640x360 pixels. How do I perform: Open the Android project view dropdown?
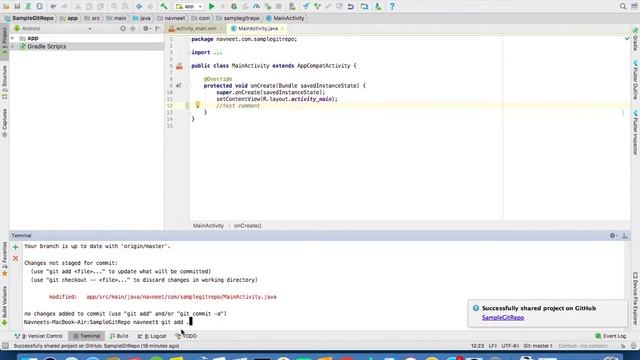click(x=53, y=29)
